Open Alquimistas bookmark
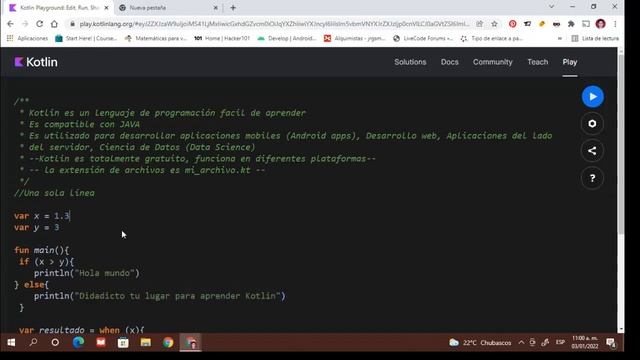 354,38
